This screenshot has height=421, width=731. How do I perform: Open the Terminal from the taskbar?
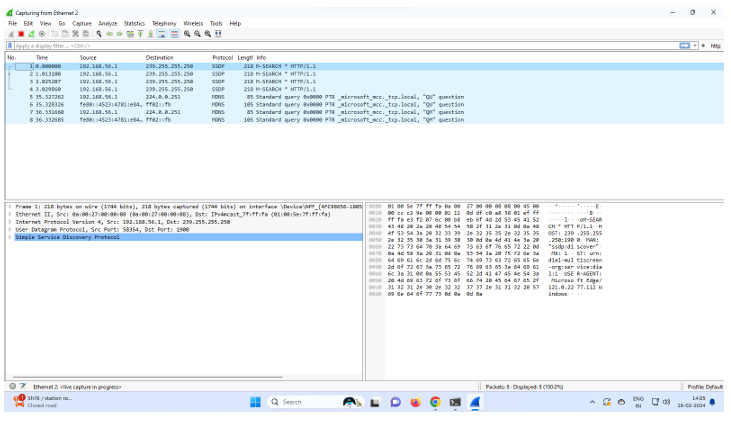[455, 402]
